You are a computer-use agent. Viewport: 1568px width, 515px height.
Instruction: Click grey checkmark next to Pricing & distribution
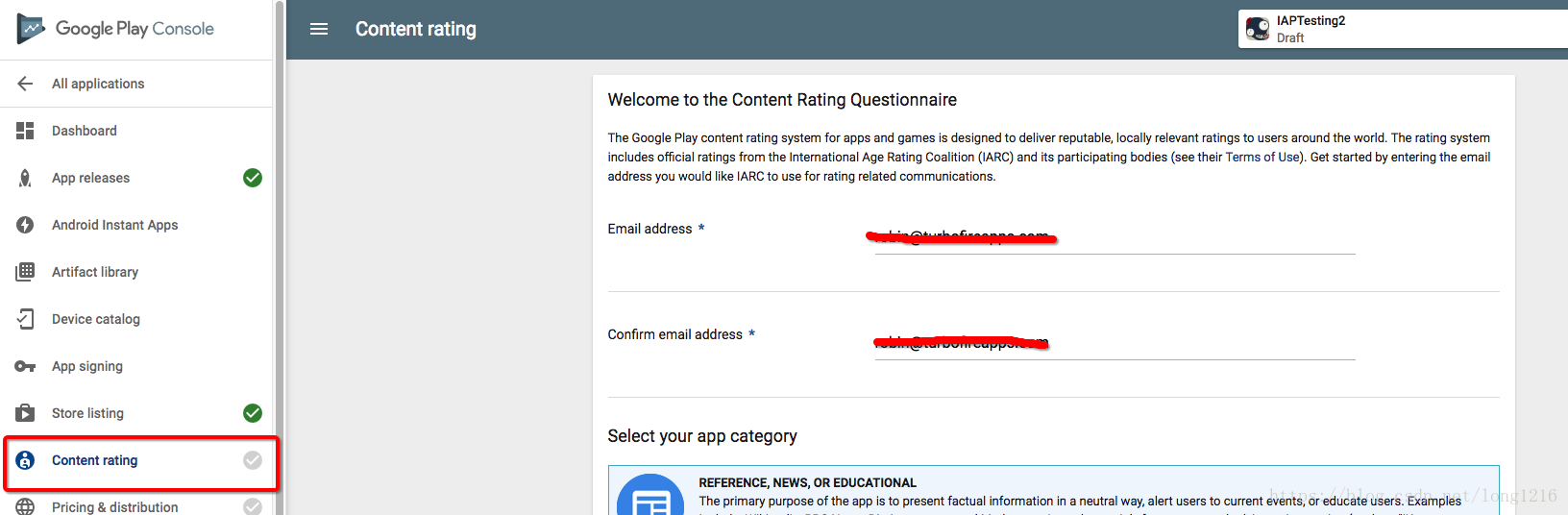click(253, 506)
